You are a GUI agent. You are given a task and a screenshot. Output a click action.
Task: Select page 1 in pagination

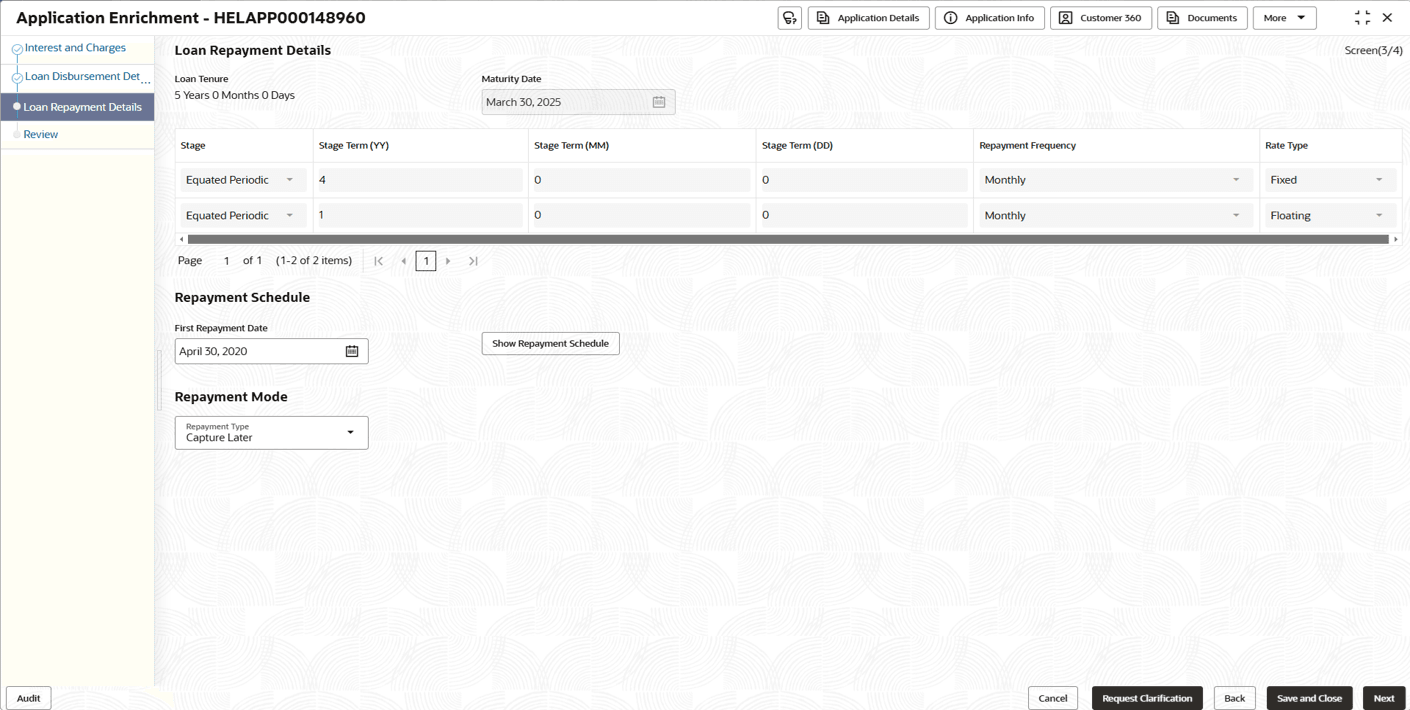(426, 261)
